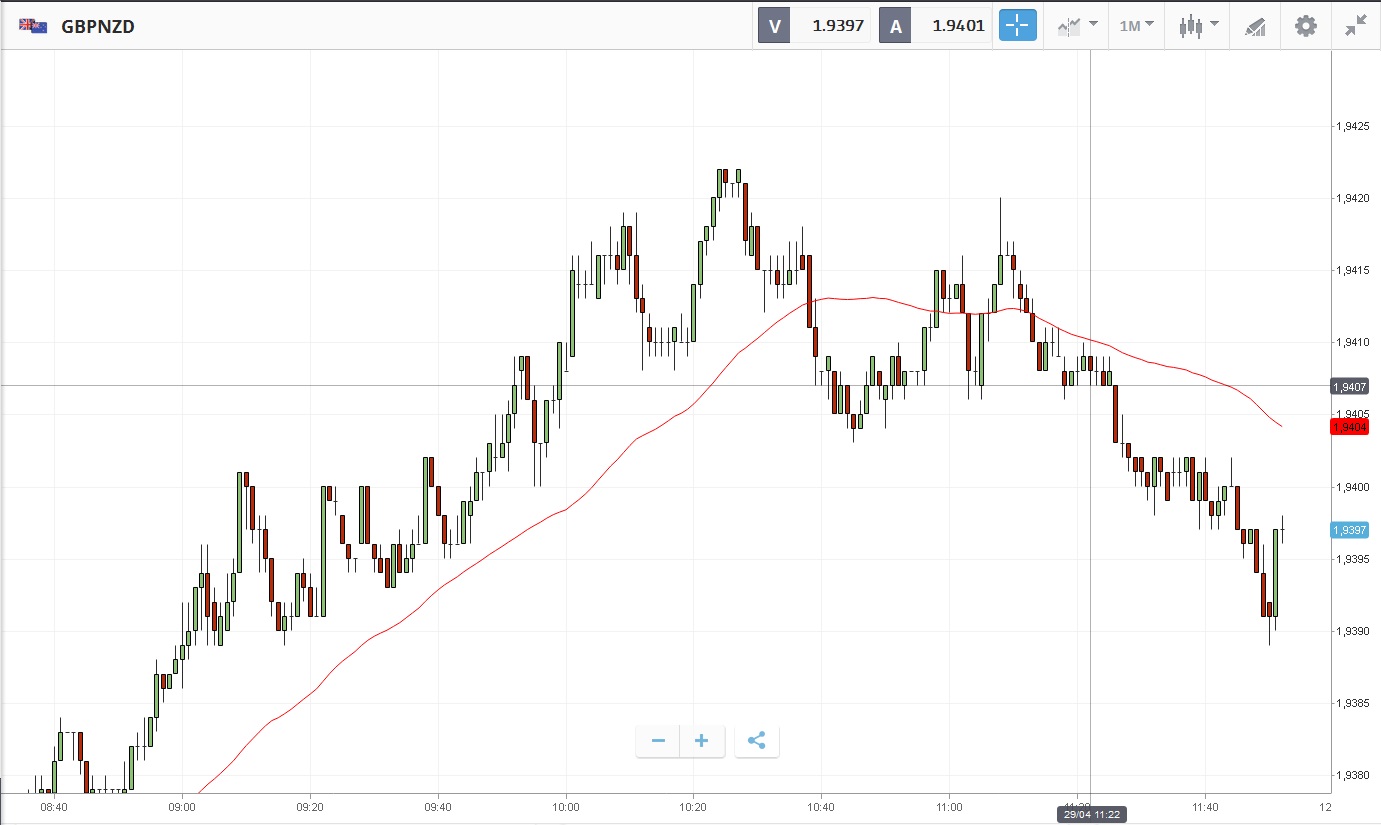This screenshot has height=825, width=1381.
Task: Select the GBPNZD symbol name
Action: coord(98,27)
